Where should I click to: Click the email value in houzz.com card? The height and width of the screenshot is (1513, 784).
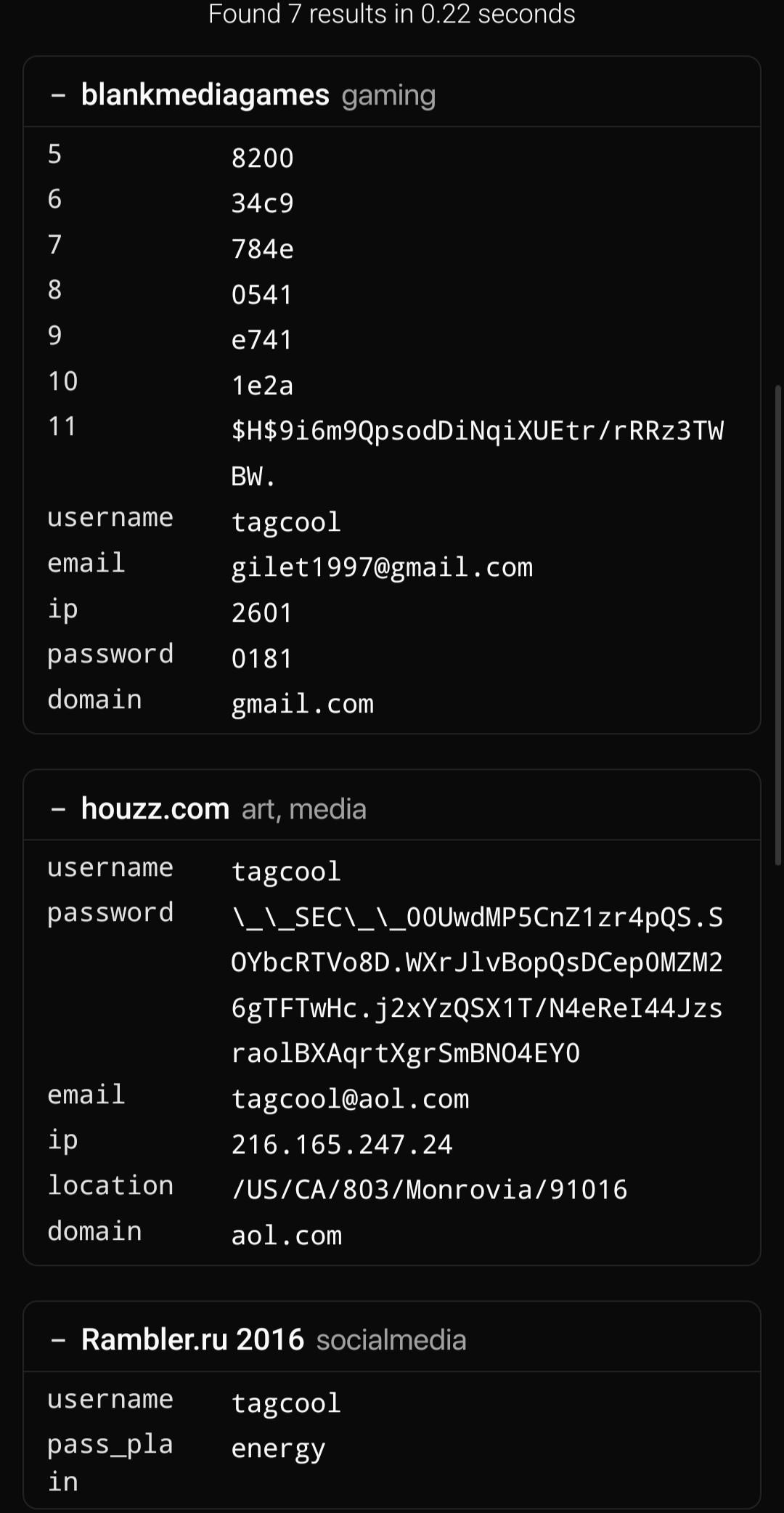click(350, 1099)
